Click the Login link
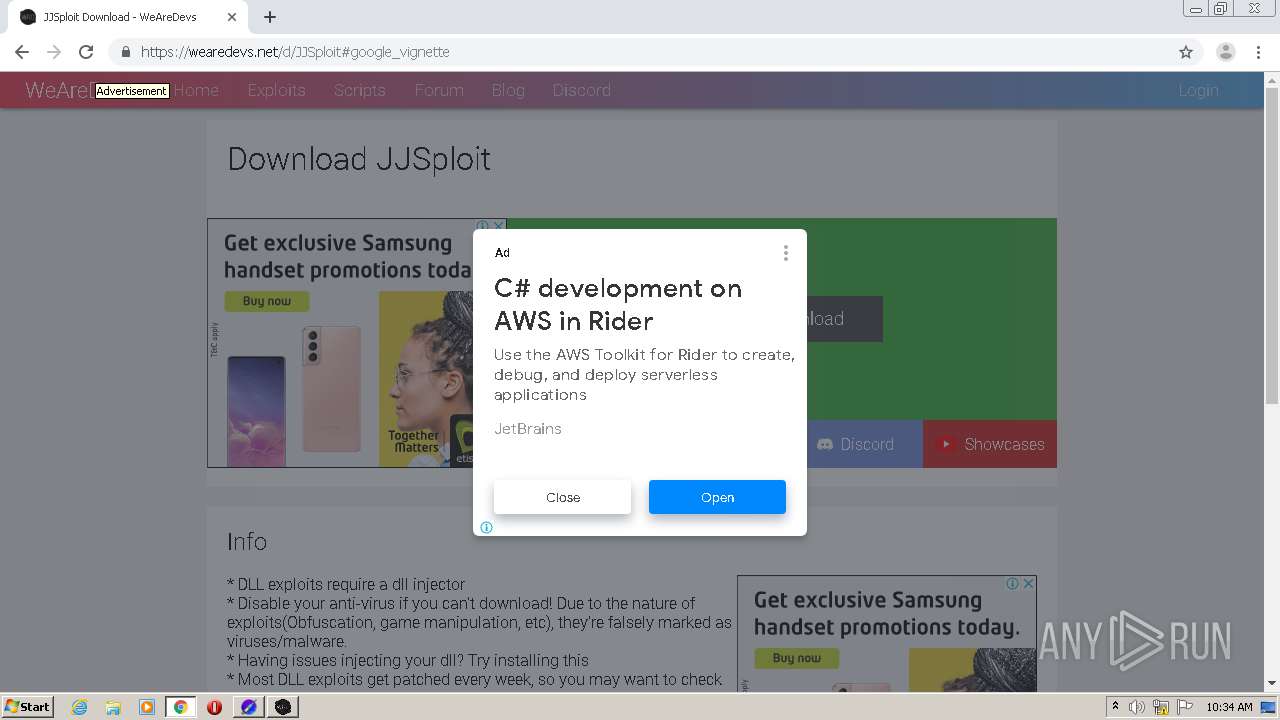The image size is (1280, 720). 1198,90
